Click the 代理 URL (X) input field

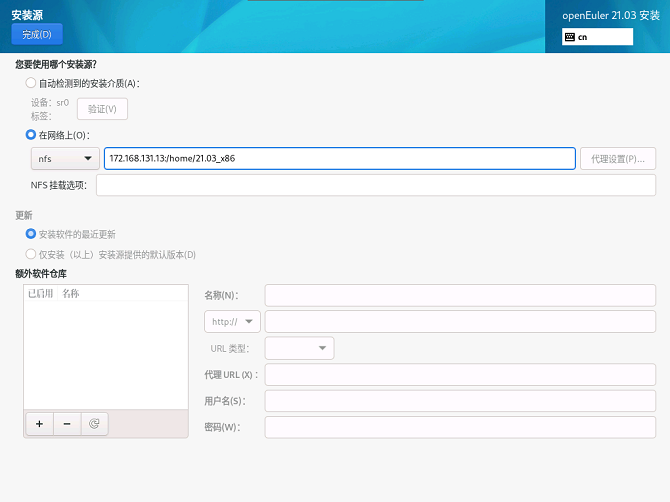click(460, 374)
